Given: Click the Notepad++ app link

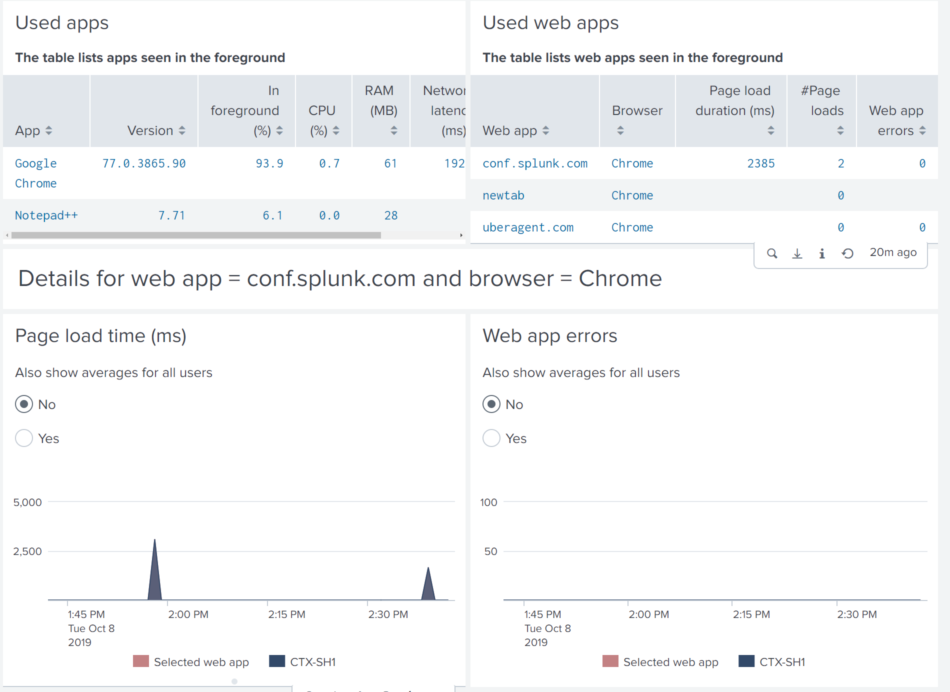Looking at the screenshot, I should 44,215.
